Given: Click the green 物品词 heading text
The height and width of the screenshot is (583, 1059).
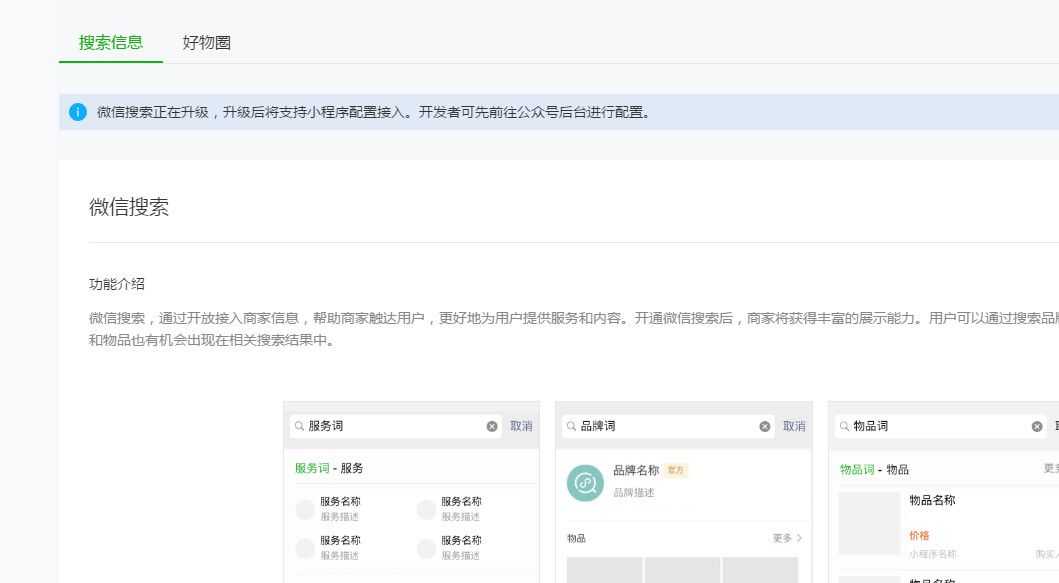Looking at the screenshot, I should tap(857, 470).
